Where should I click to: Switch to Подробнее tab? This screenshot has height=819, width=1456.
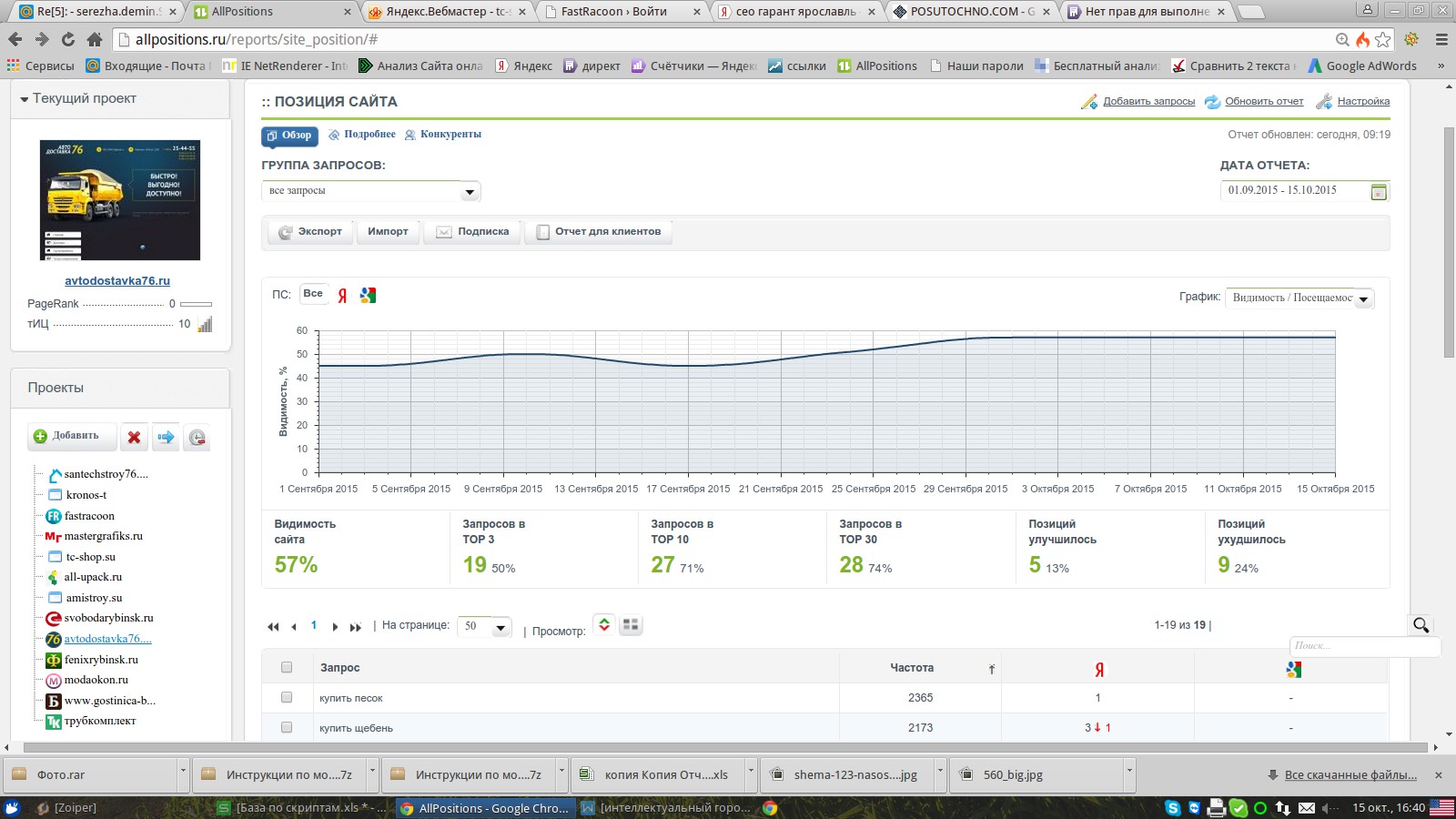point(362,135)
